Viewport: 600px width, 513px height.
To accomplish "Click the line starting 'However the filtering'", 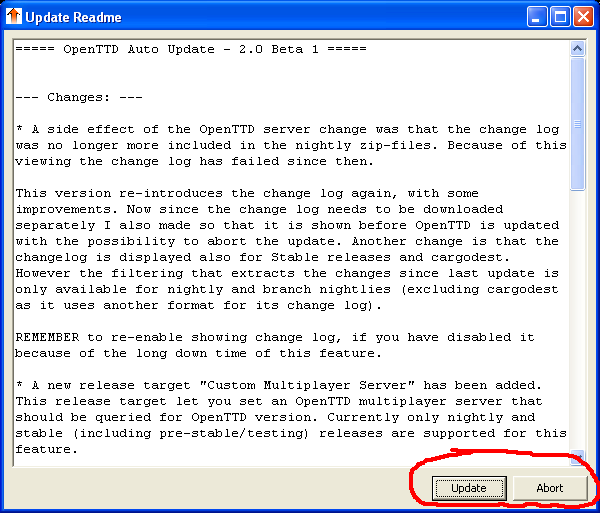I will (287, 273).
